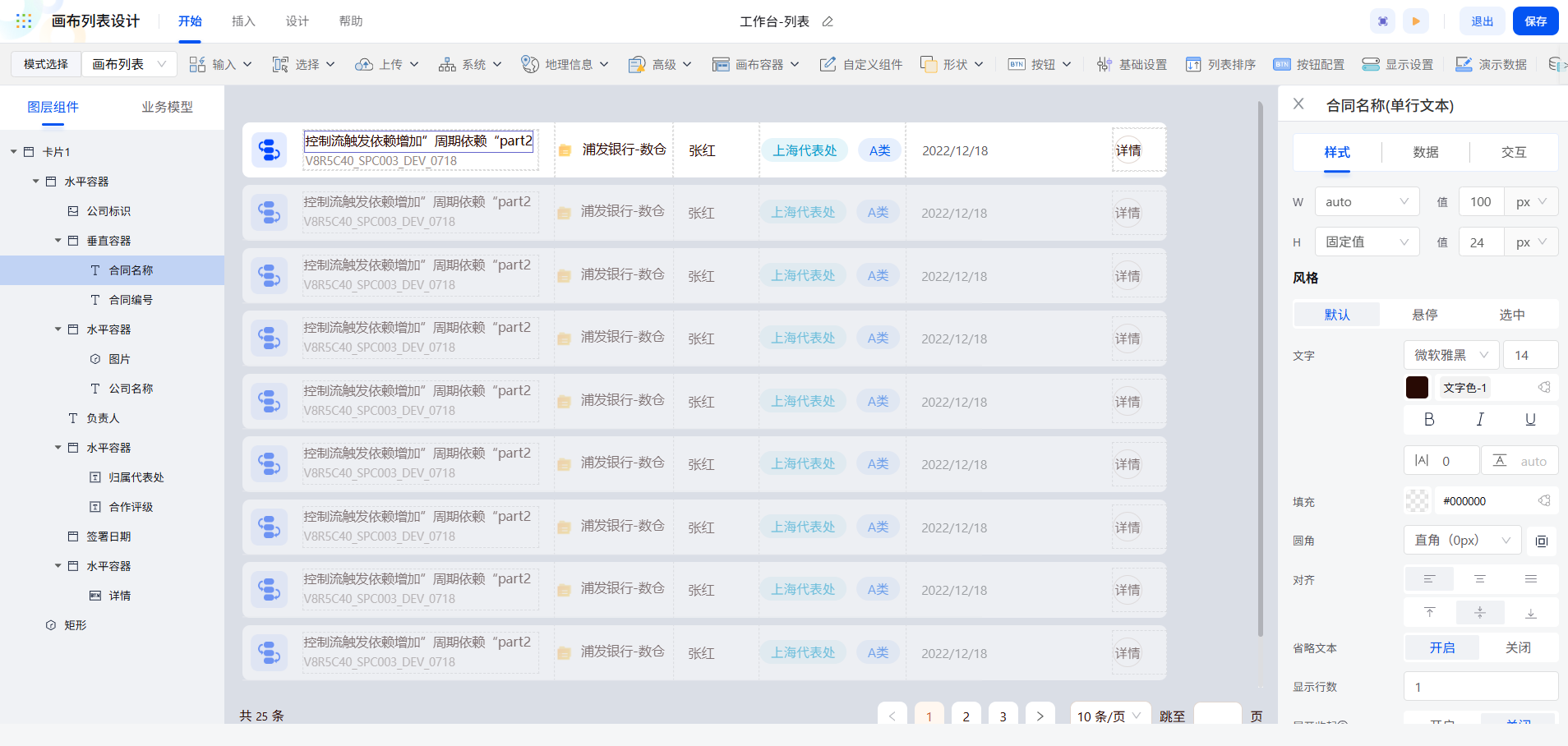Click the 演示数据 toolbar icon

coord(1492,63)
